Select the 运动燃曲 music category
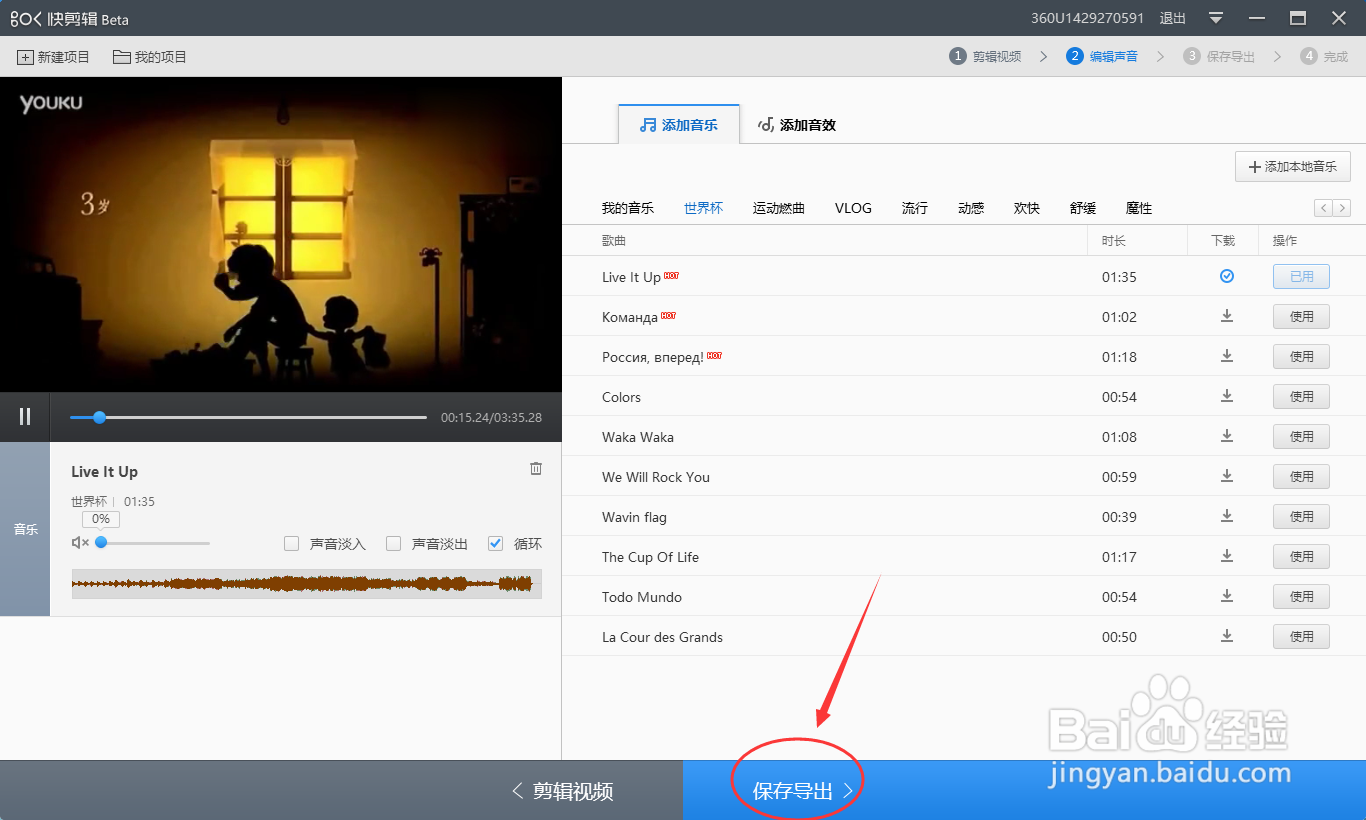Viewport: 1366px width, 820px height. [779, 208]
